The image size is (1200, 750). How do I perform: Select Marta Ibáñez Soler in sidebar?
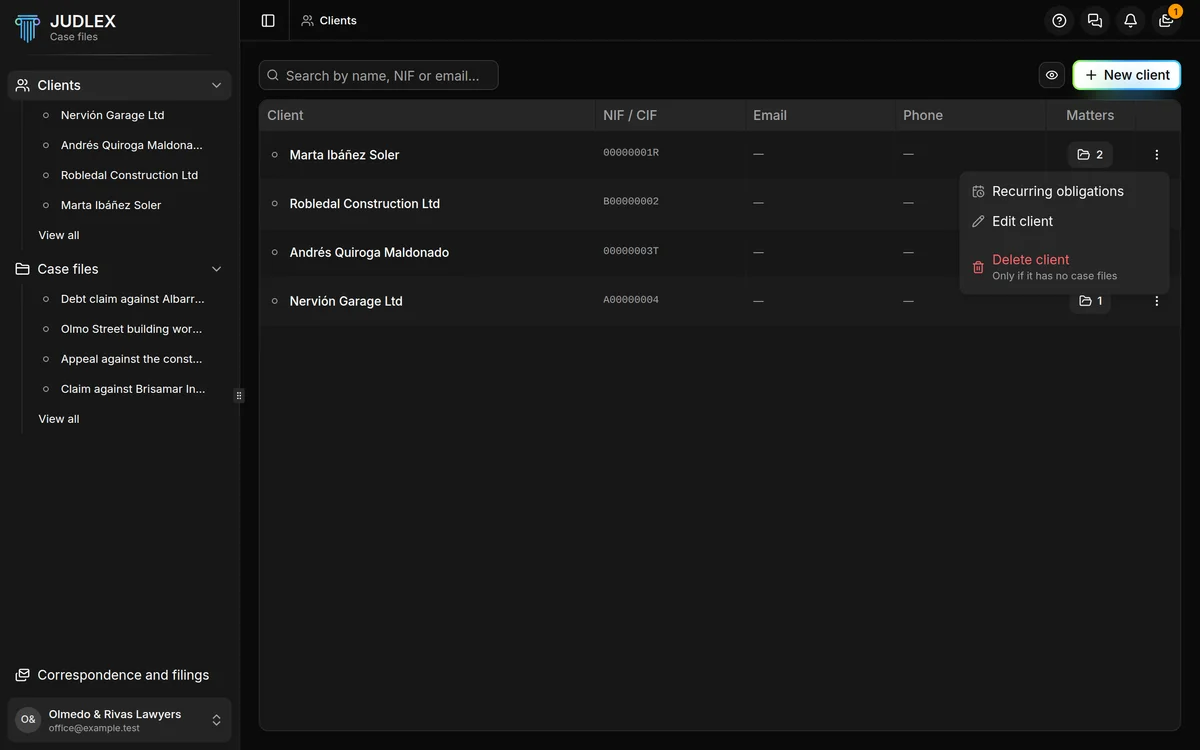click(x=111, y=205)
